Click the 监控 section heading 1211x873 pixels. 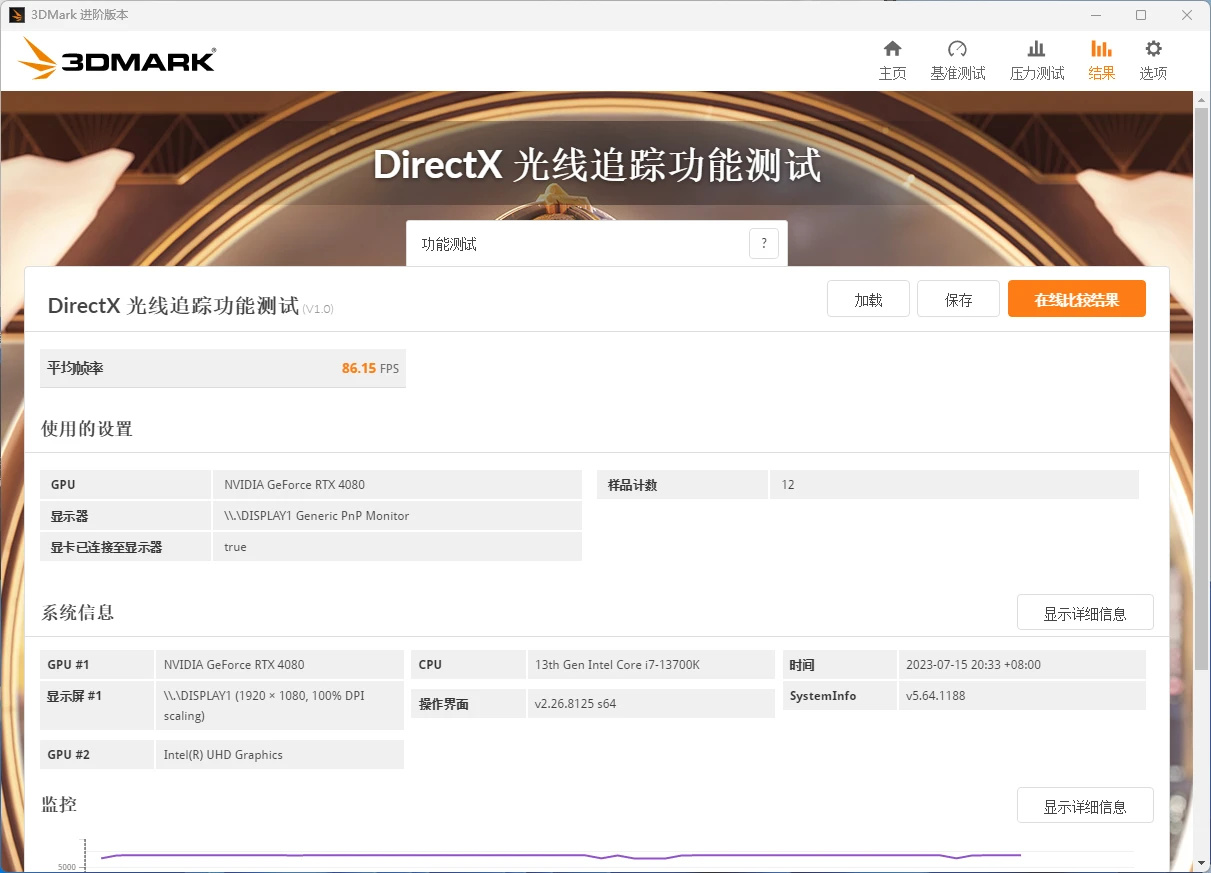point(59,804)
